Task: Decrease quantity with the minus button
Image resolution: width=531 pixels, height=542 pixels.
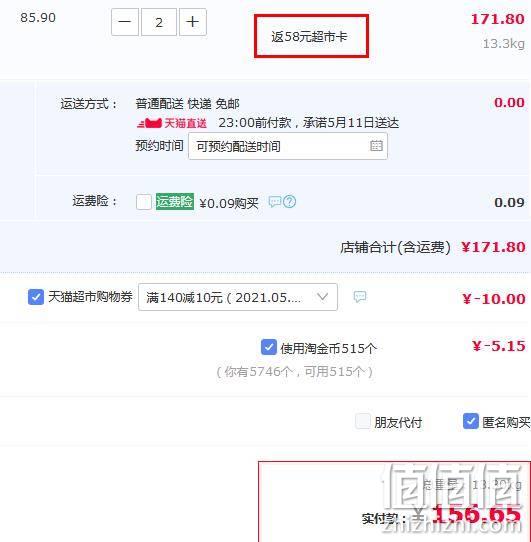Action: 125,22
